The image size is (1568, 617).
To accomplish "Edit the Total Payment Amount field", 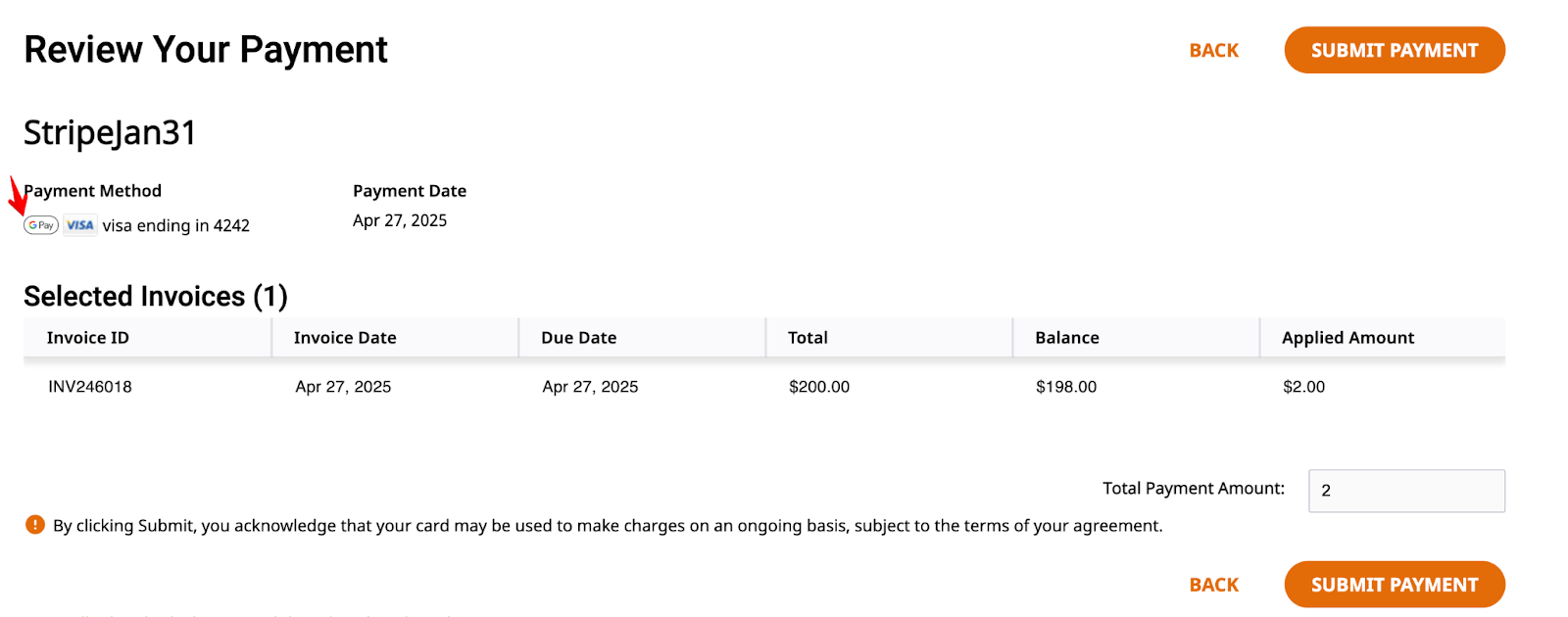I will click(x=1406, y=491).
